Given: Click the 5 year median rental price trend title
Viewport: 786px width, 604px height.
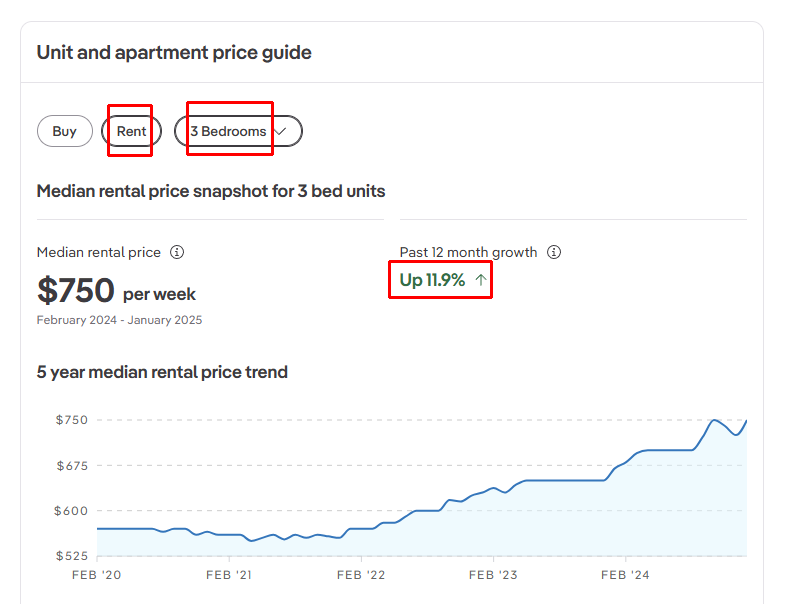Looking at the screenshot, I should coord(162,372).
